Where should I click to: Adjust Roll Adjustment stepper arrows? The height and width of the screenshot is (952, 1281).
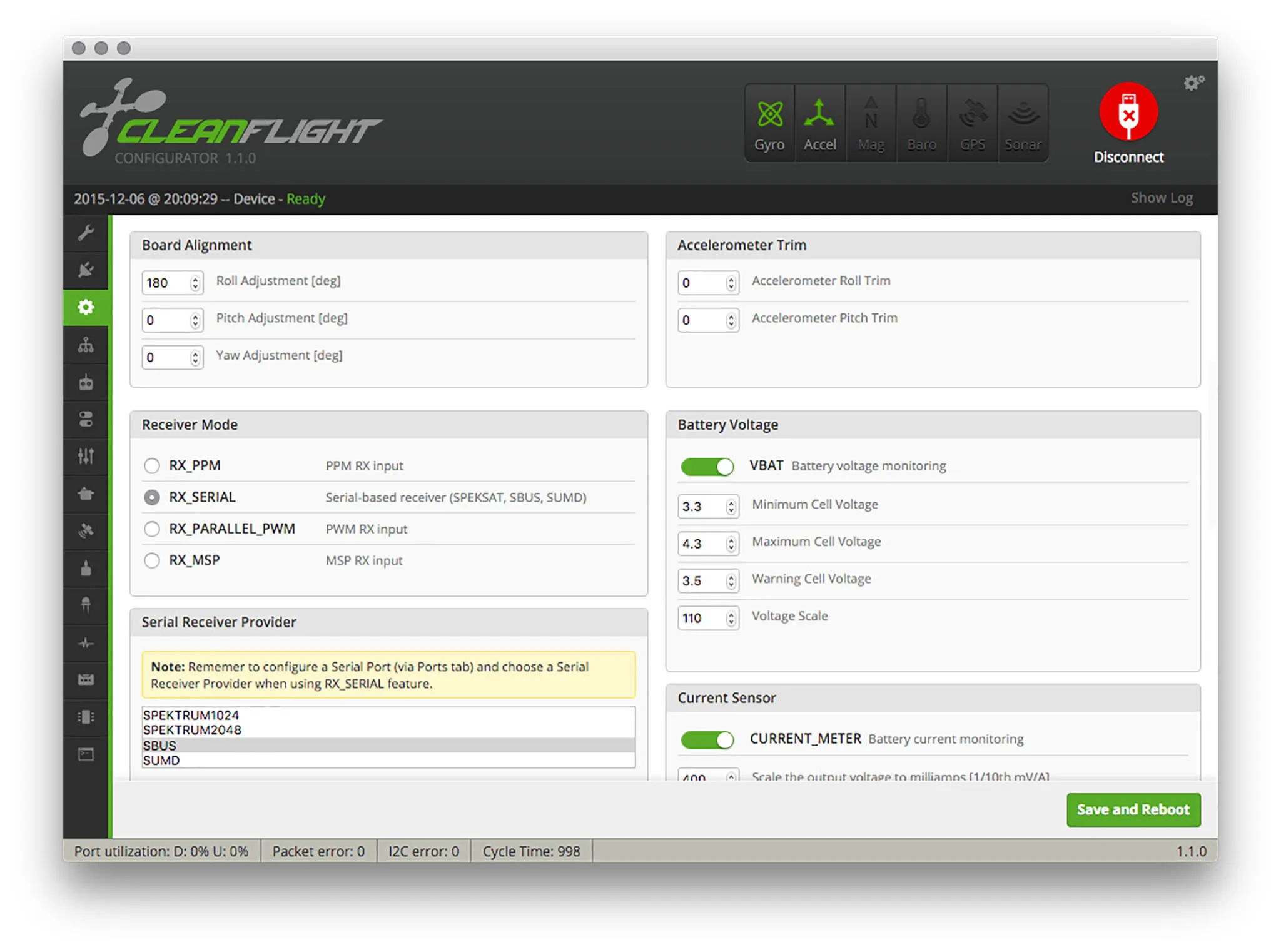[195, 283]
